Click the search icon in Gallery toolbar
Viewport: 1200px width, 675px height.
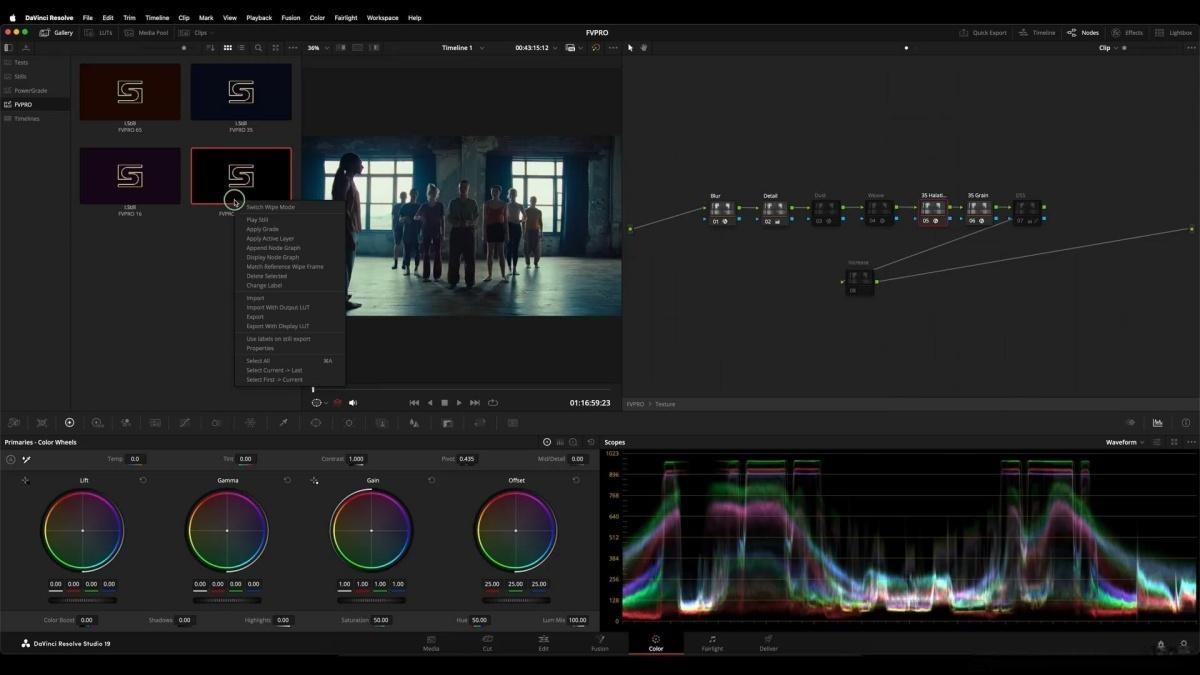[x=258, y=47]
